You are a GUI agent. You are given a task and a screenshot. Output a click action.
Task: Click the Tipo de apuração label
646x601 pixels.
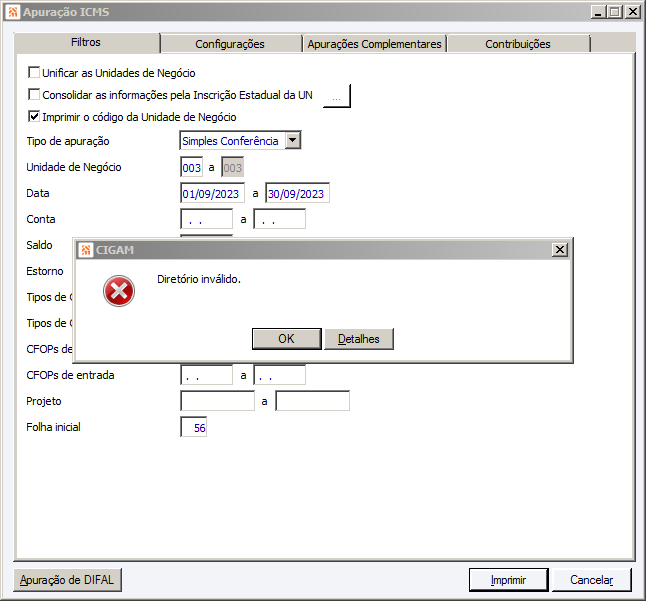pyautogui.click(x=68, y=141)
